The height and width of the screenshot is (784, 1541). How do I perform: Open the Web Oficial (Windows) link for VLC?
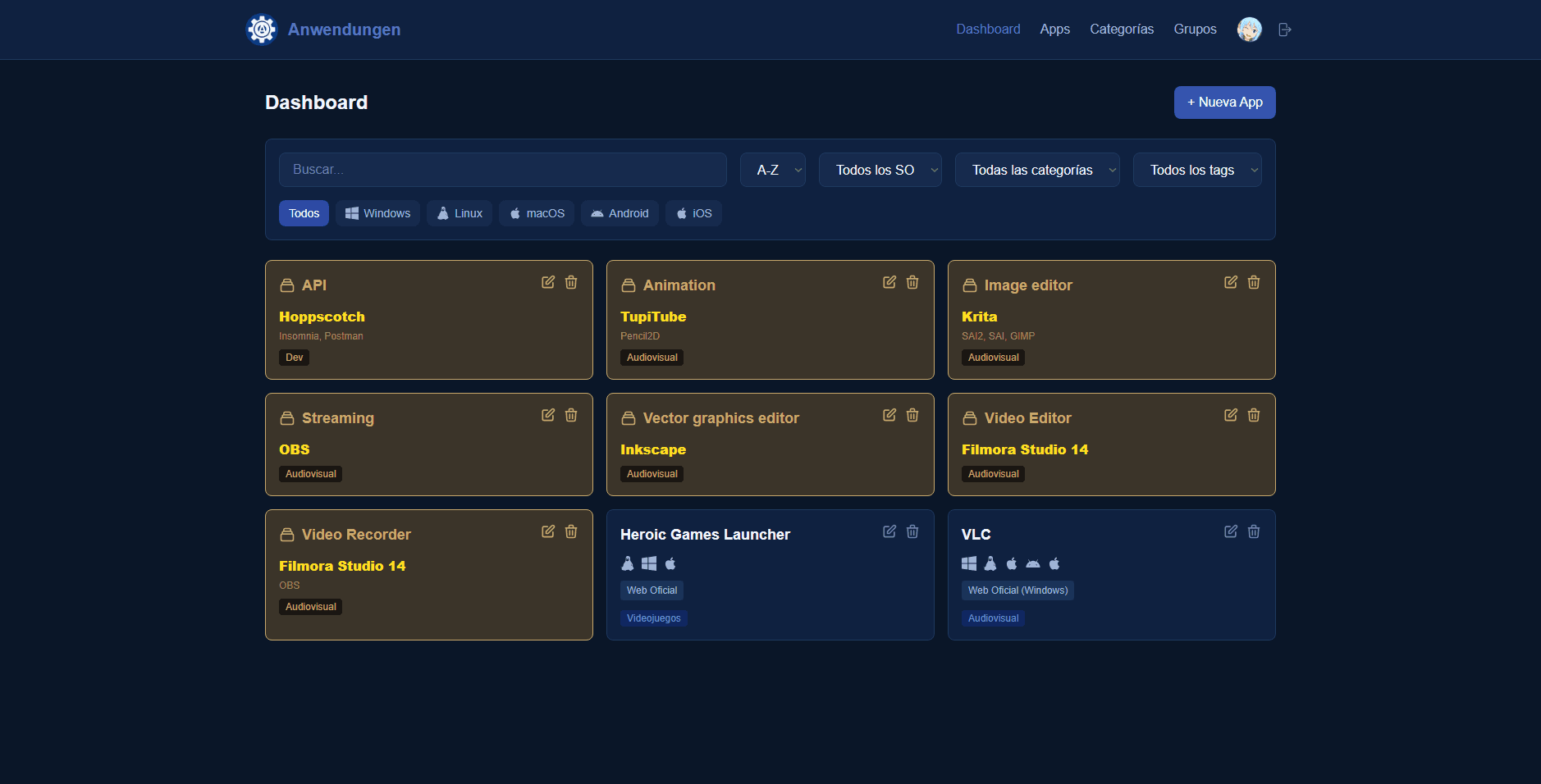tap(1017, 590)
